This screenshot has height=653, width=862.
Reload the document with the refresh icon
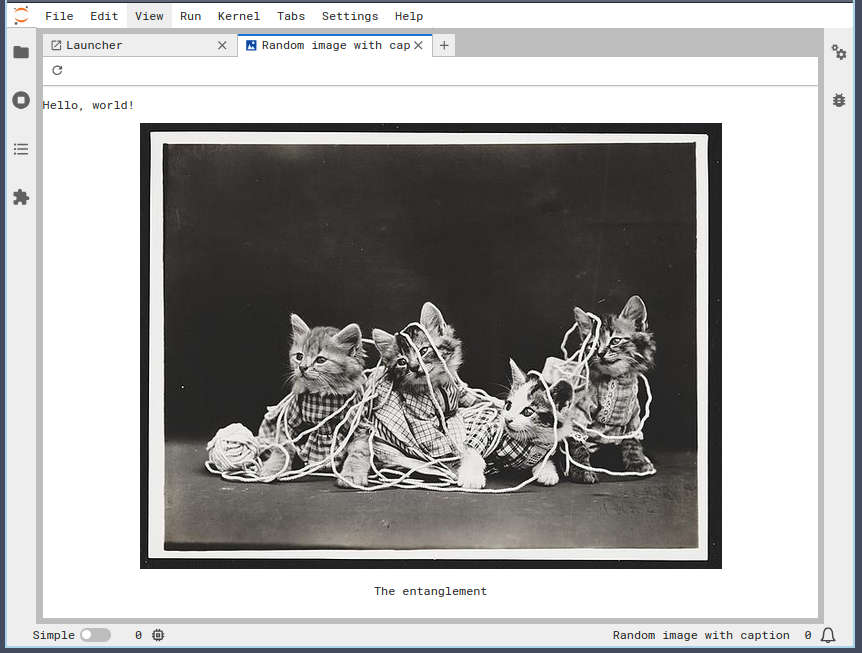tap(57, 70)
